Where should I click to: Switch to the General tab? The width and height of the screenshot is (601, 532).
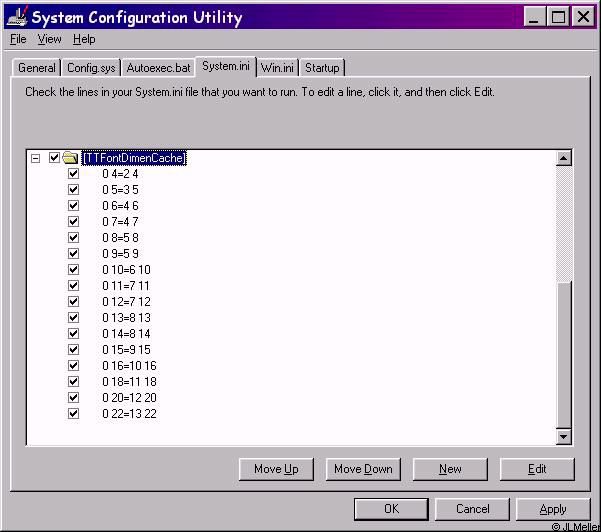37,68
